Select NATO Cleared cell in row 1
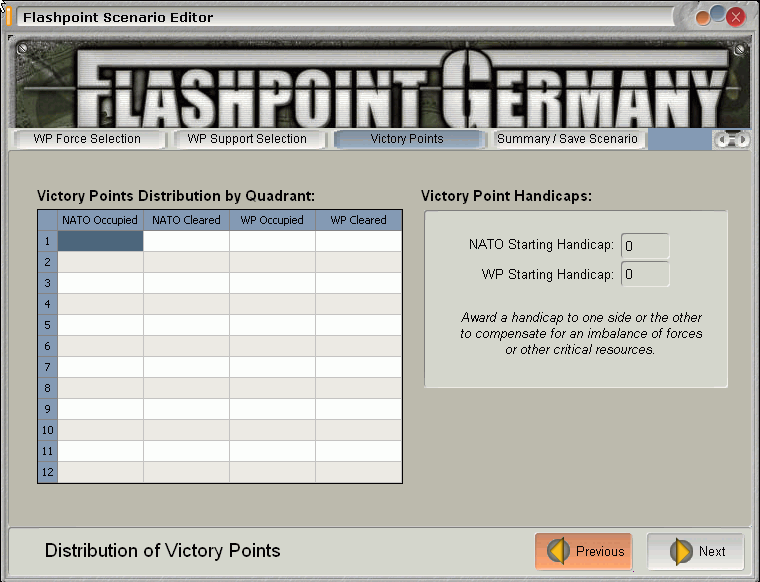Viewport: 760px width, 582px height. [x=186, y=241]
